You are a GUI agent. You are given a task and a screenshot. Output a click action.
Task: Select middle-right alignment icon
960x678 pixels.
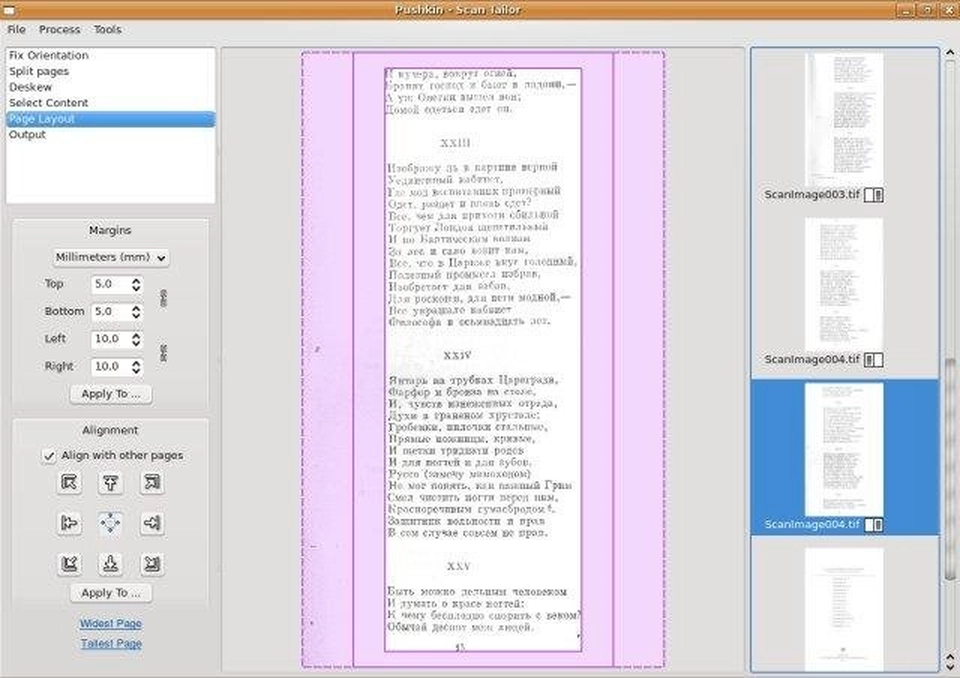click(x=151, y=523)
